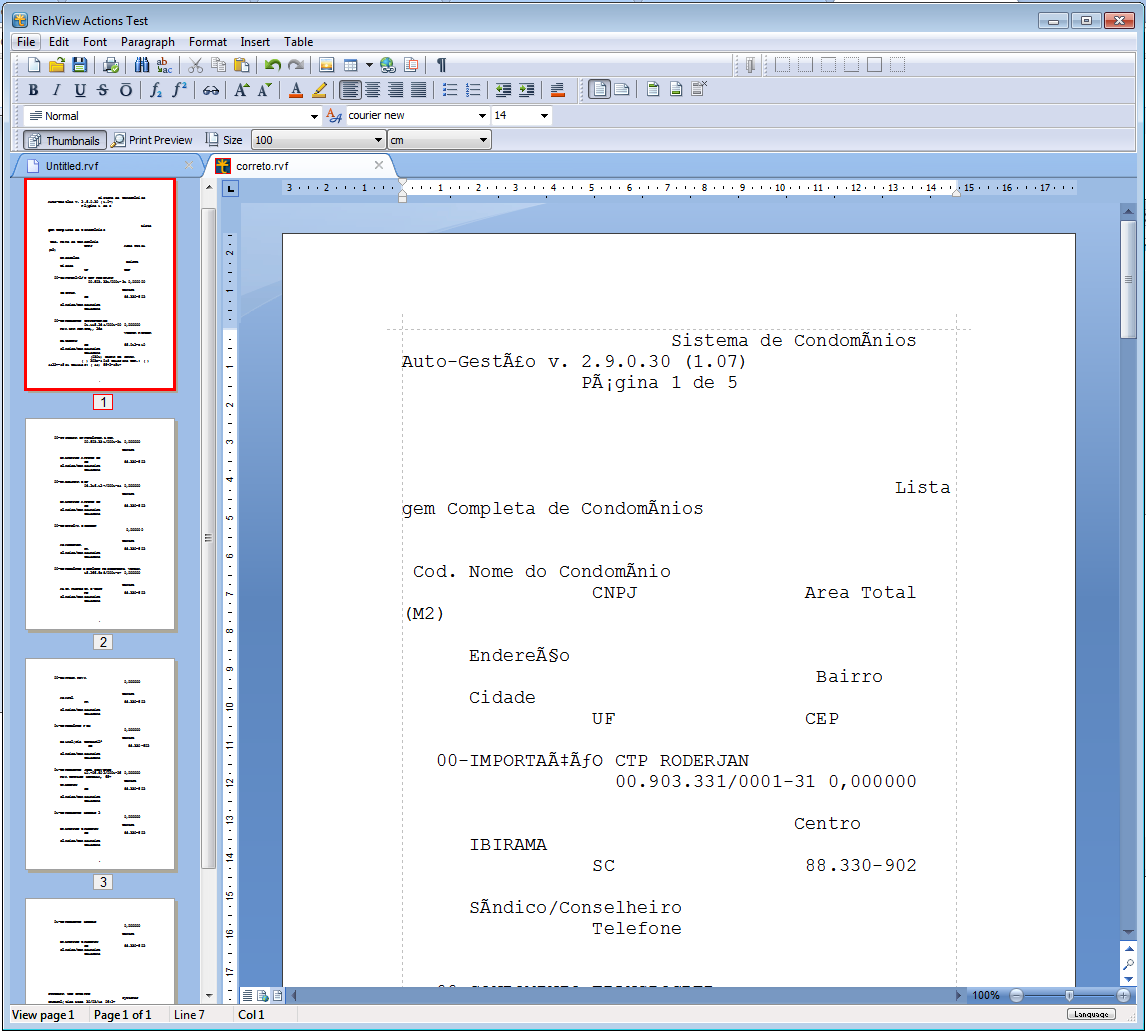Image resolution: width=1146 pixels, height=1032 pixels.
Task: Open the Format menu
Action: 208,42
